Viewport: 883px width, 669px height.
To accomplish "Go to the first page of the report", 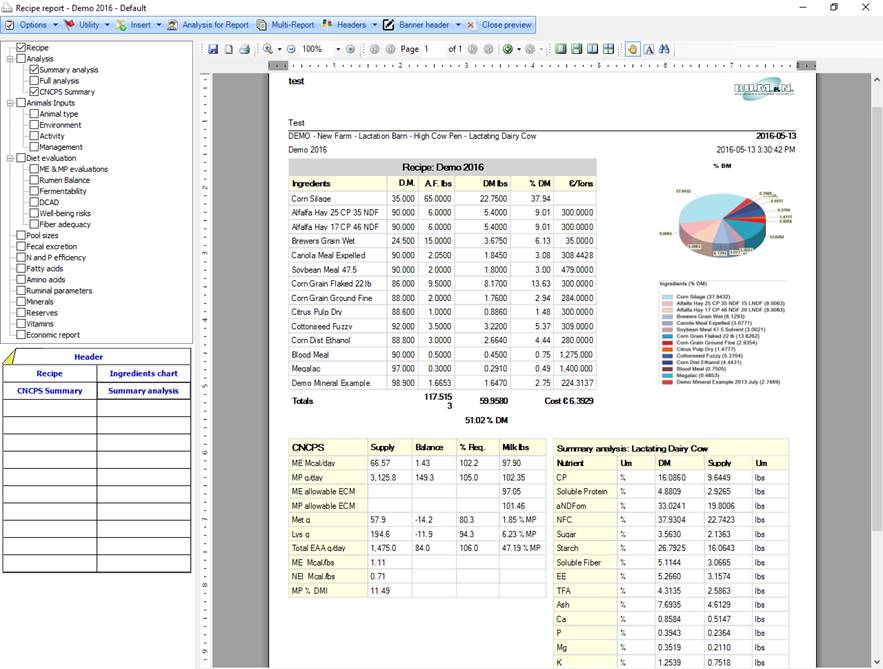I will tap(374, 50).
